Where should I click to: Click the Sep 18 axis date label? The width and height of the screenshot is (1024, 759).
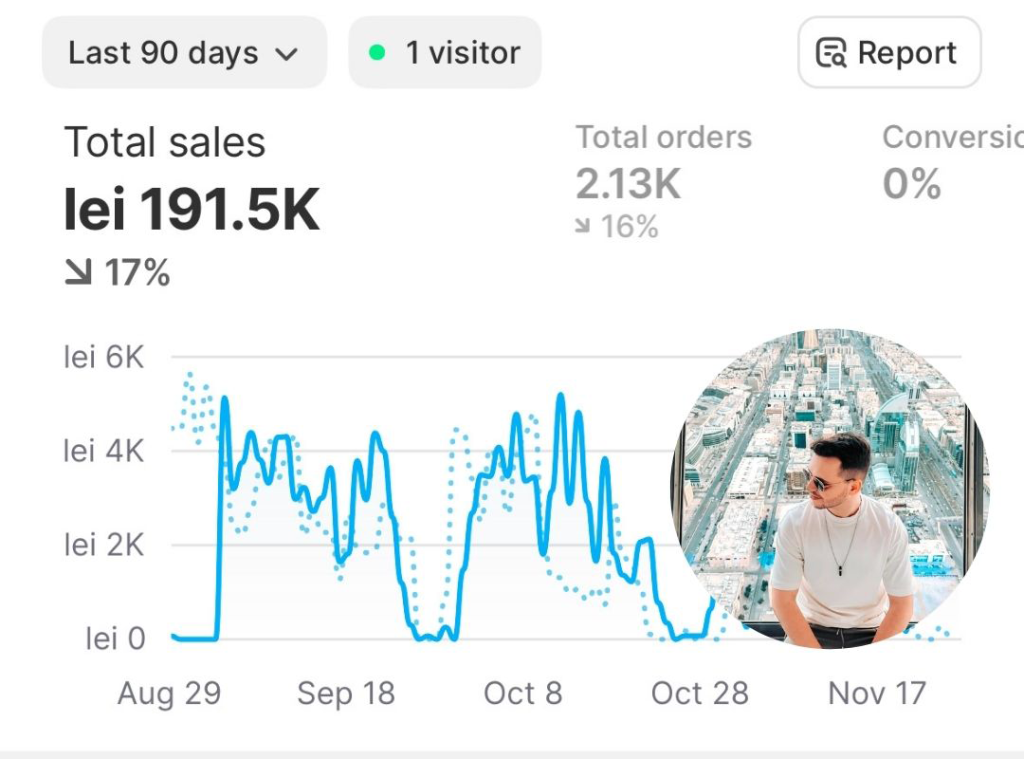point(346,693)
